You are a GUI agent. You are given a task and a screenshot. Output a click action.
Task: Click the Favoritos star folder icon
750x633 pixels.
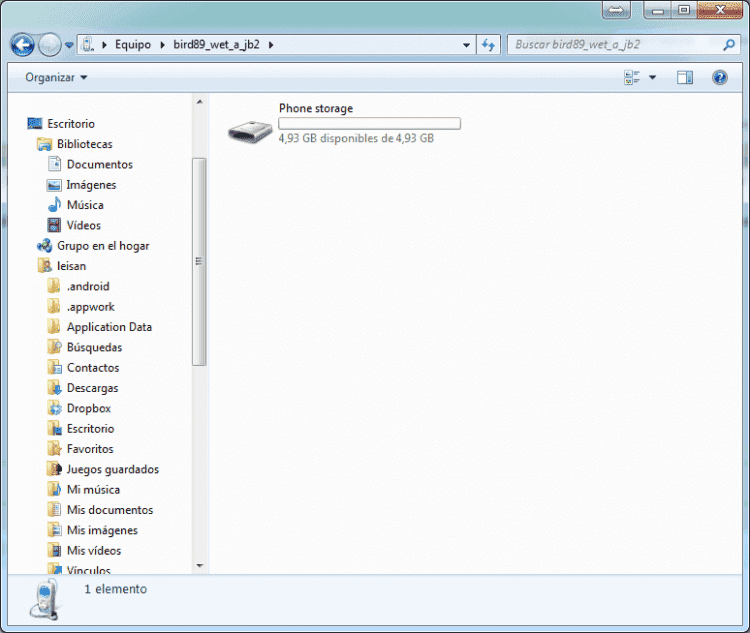pyautogui.click(x=55, y=449)
